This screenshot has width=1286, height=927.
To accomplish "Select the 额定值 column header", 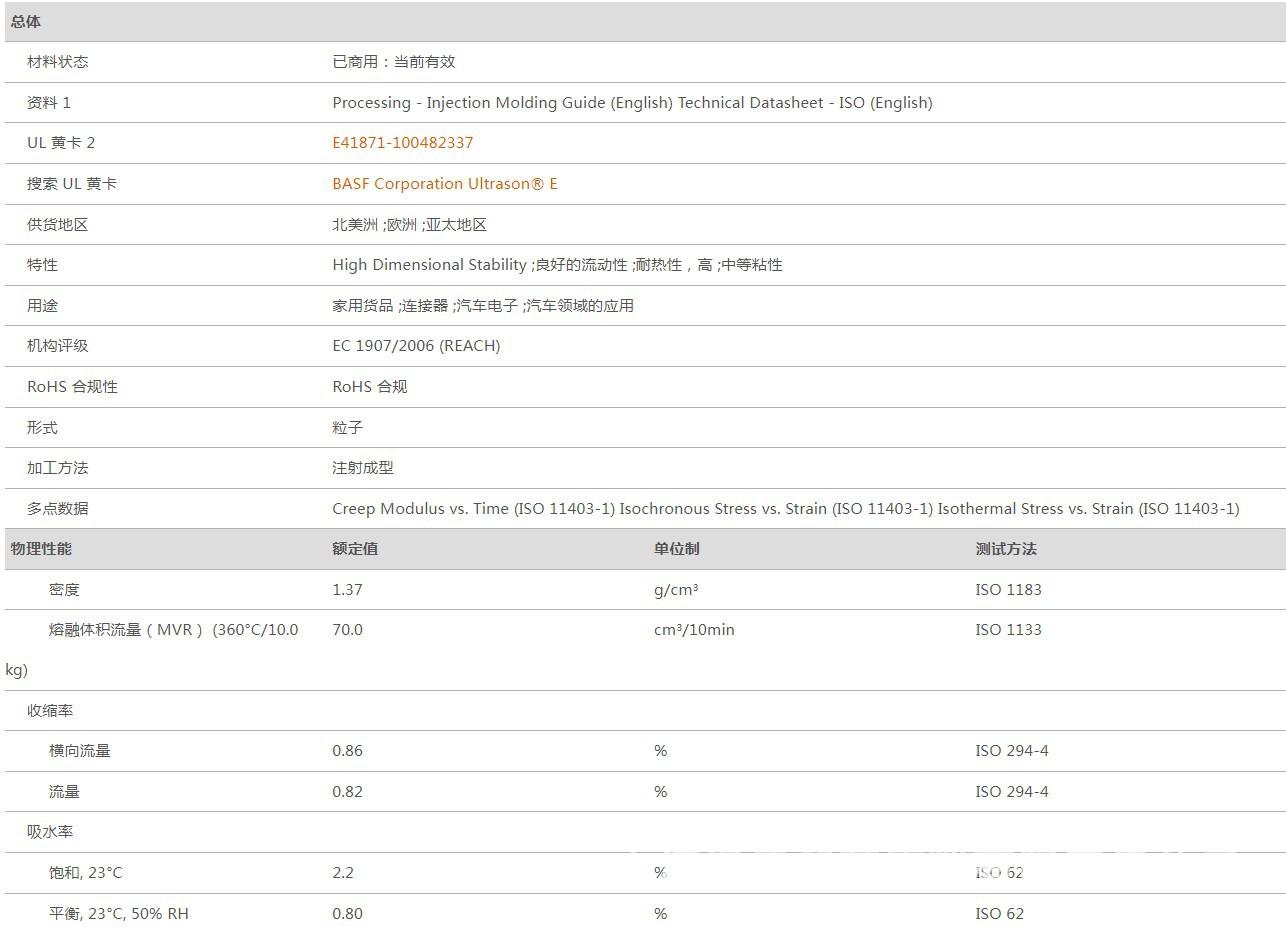I will (355, 549).
